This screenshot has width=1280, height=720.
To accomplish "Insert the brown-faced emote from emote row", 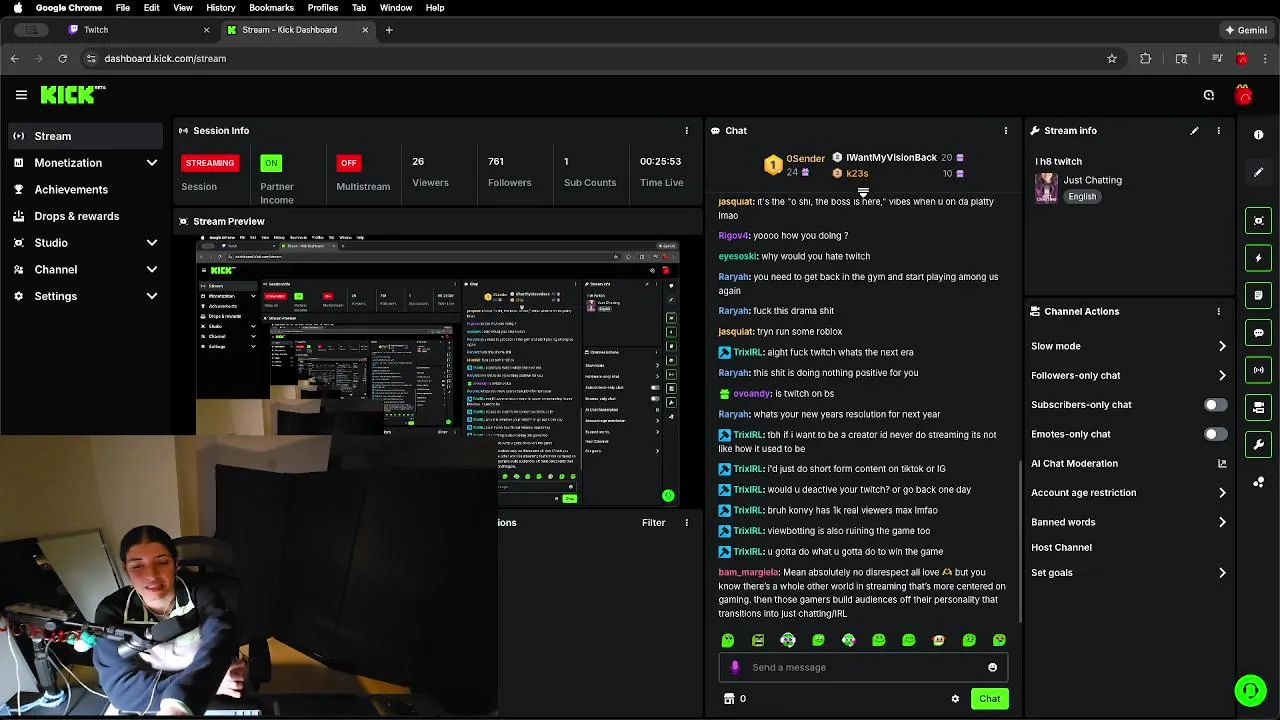I will [x=939, y=640].
